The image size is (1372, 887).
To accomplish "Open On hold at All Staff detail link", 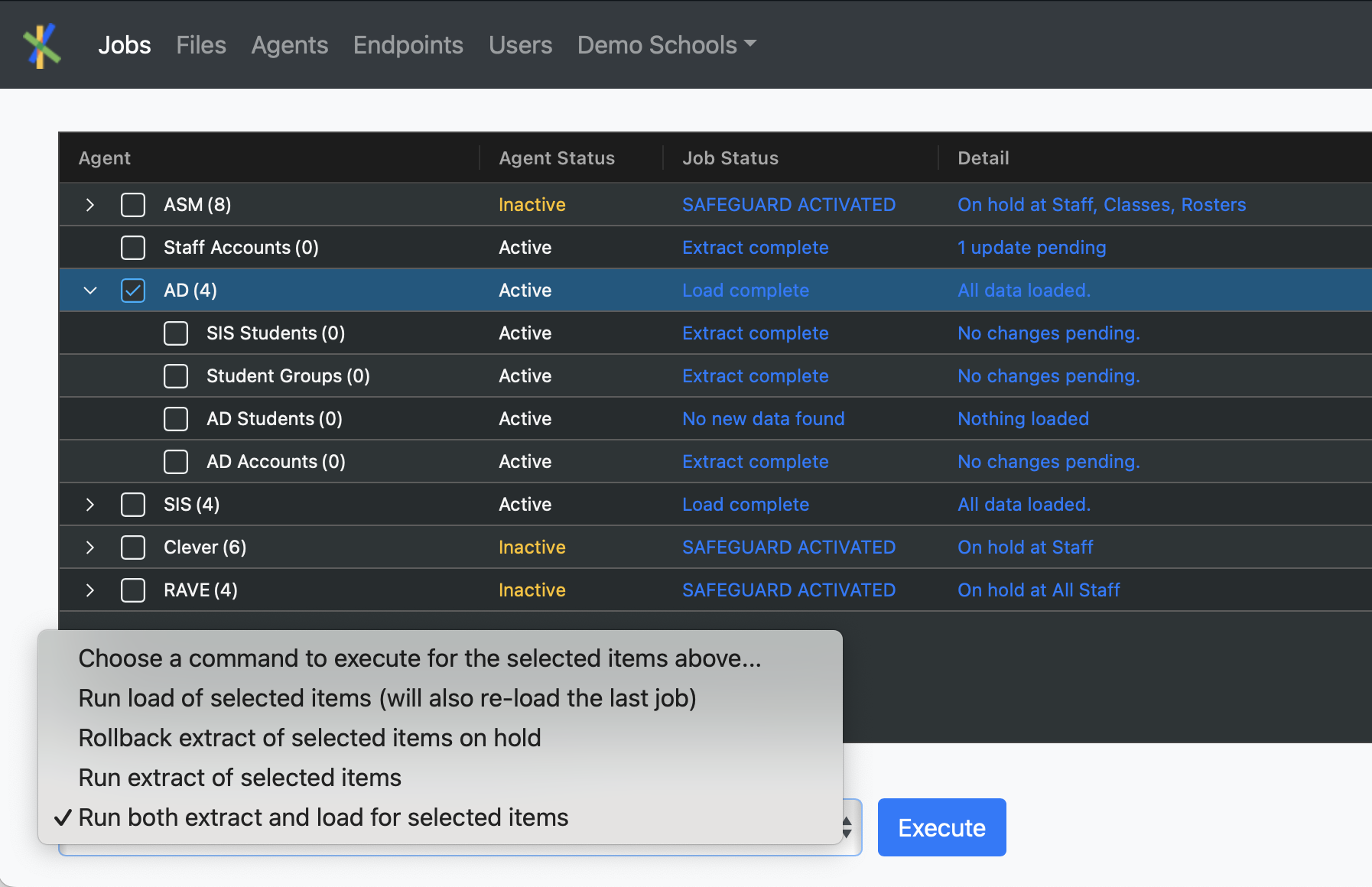I will (1039, 590).
